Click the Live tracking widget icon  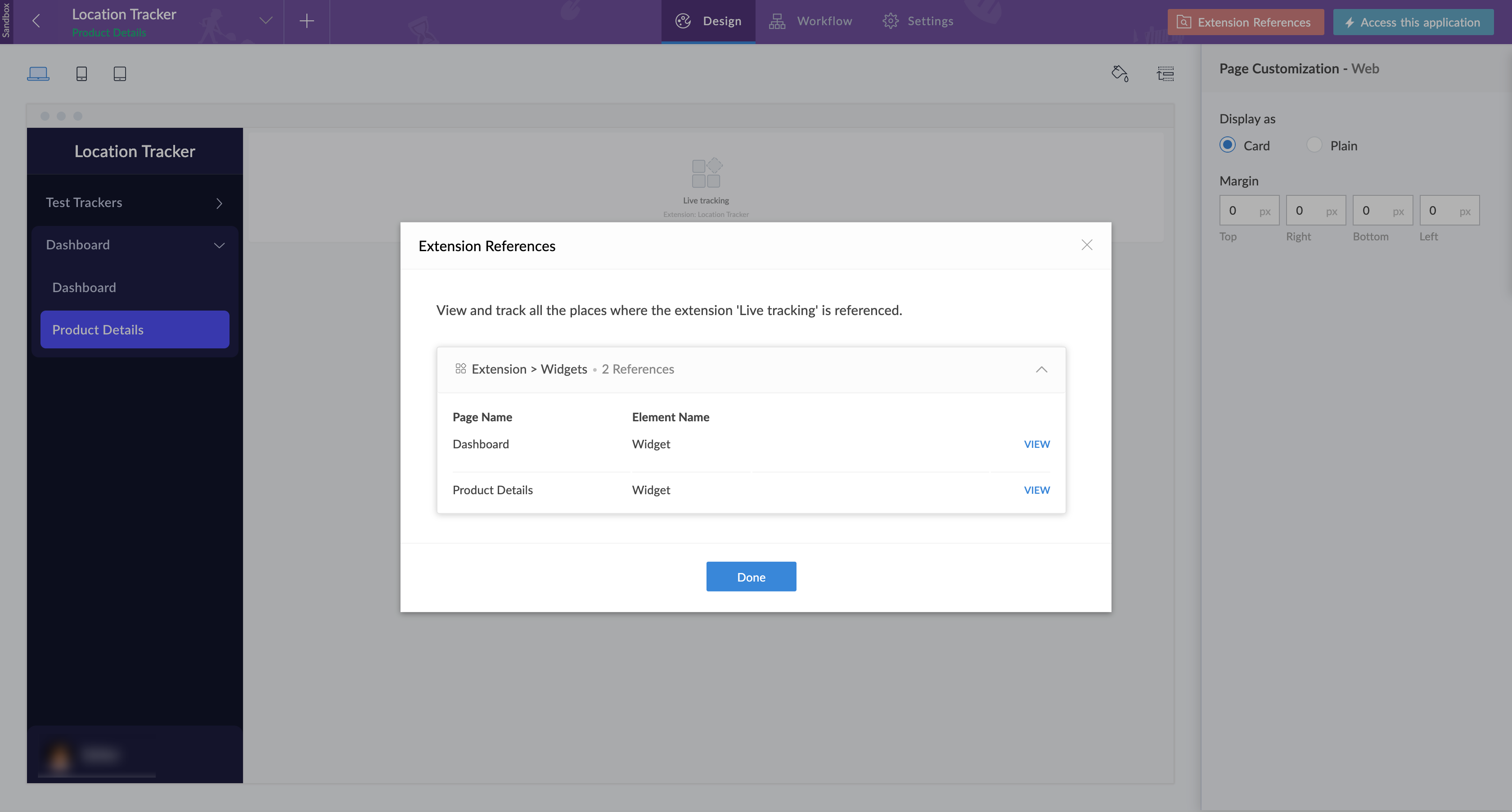(x=706, y=172)
